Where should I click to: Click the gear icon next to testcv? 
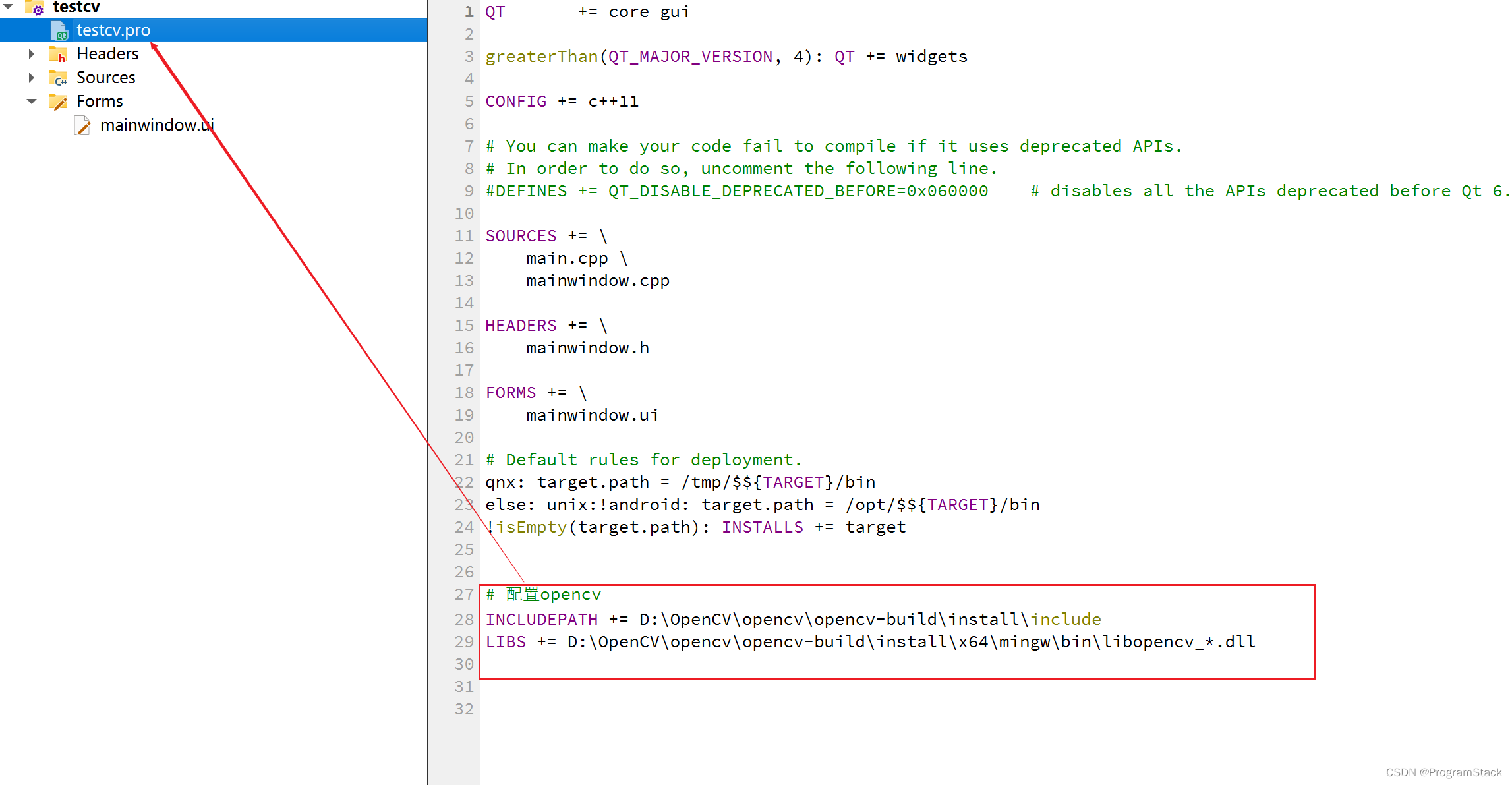click(x=37, y=7)
